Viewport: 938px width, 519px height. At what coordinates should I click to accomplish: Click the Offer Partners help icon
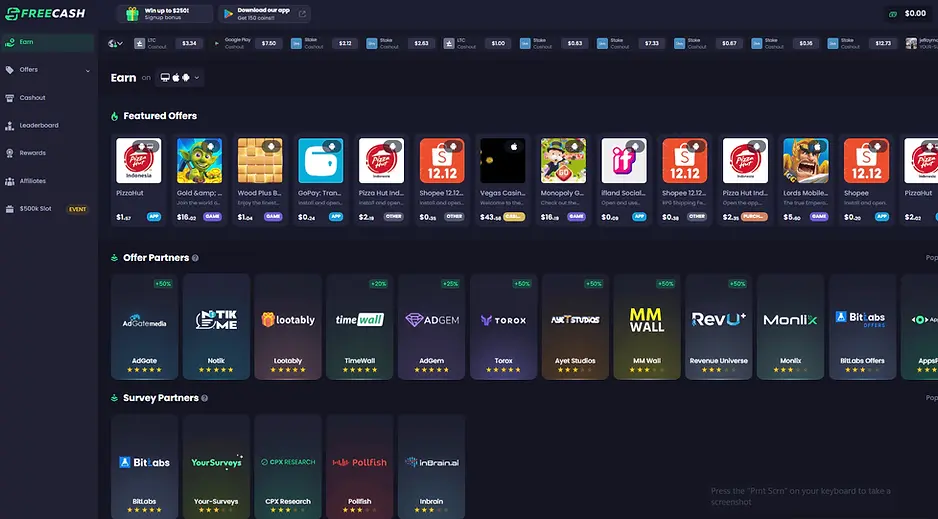pos(195,258)
